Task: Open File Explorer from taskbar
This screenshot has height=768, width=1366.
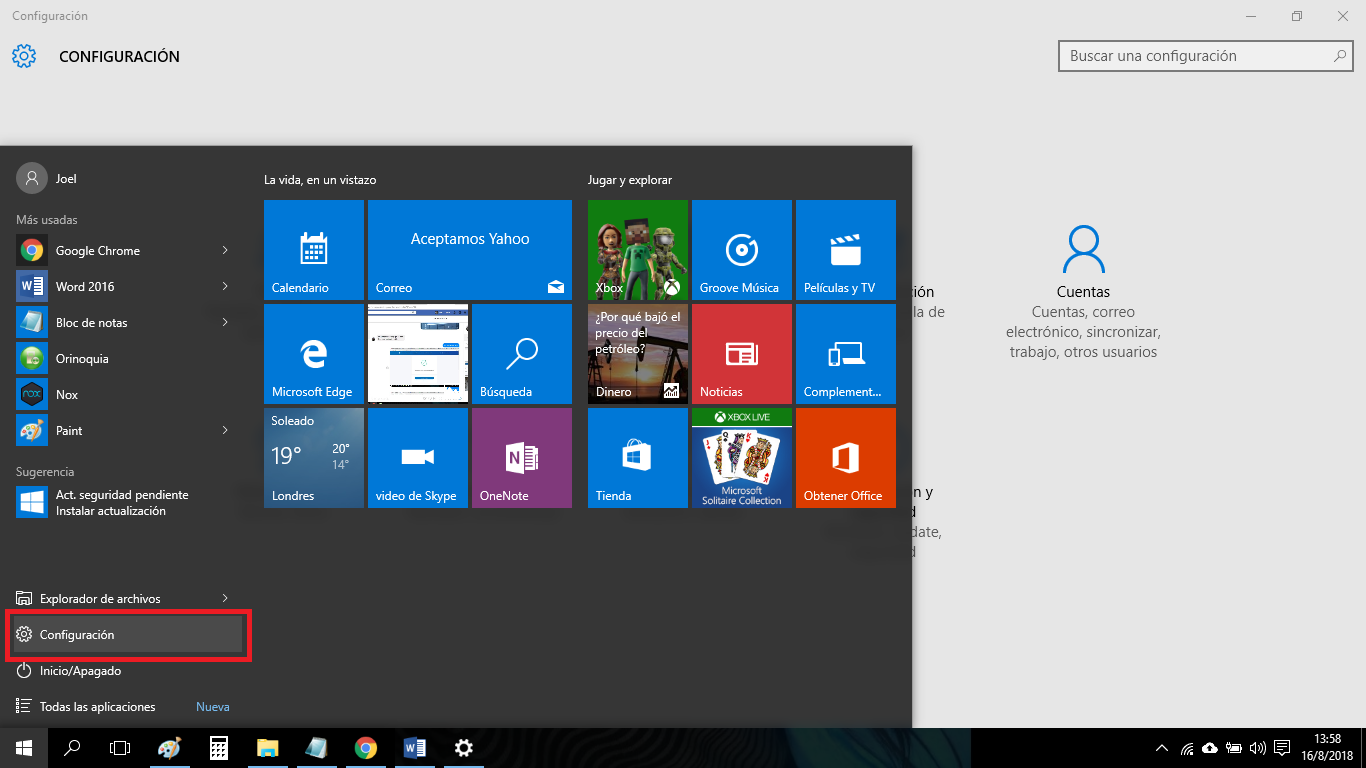Action: tap(267, 748)
